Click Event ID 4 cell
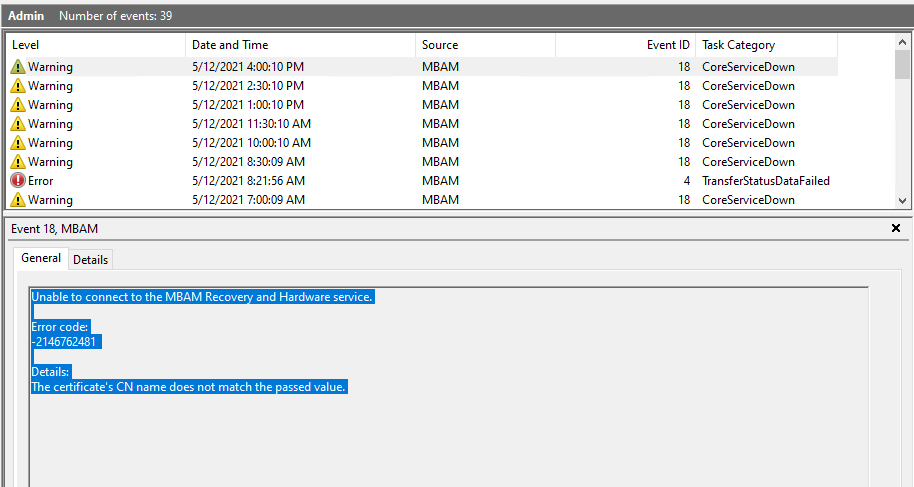Image resolution: width=914 pixels, height=487 pixels. point(687,181)
